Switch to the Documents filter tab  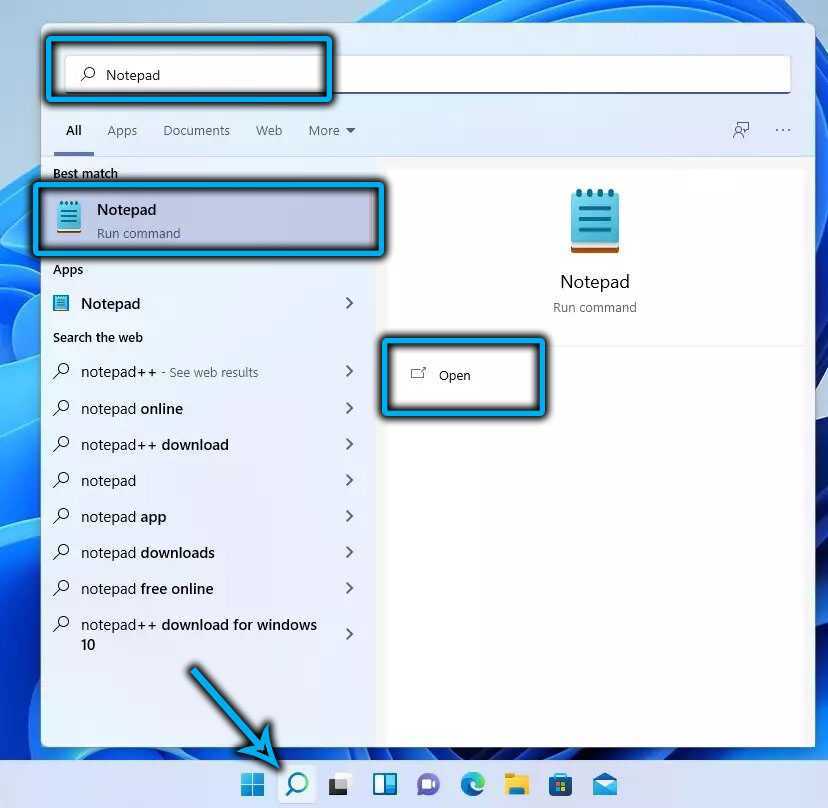(196, 130)
